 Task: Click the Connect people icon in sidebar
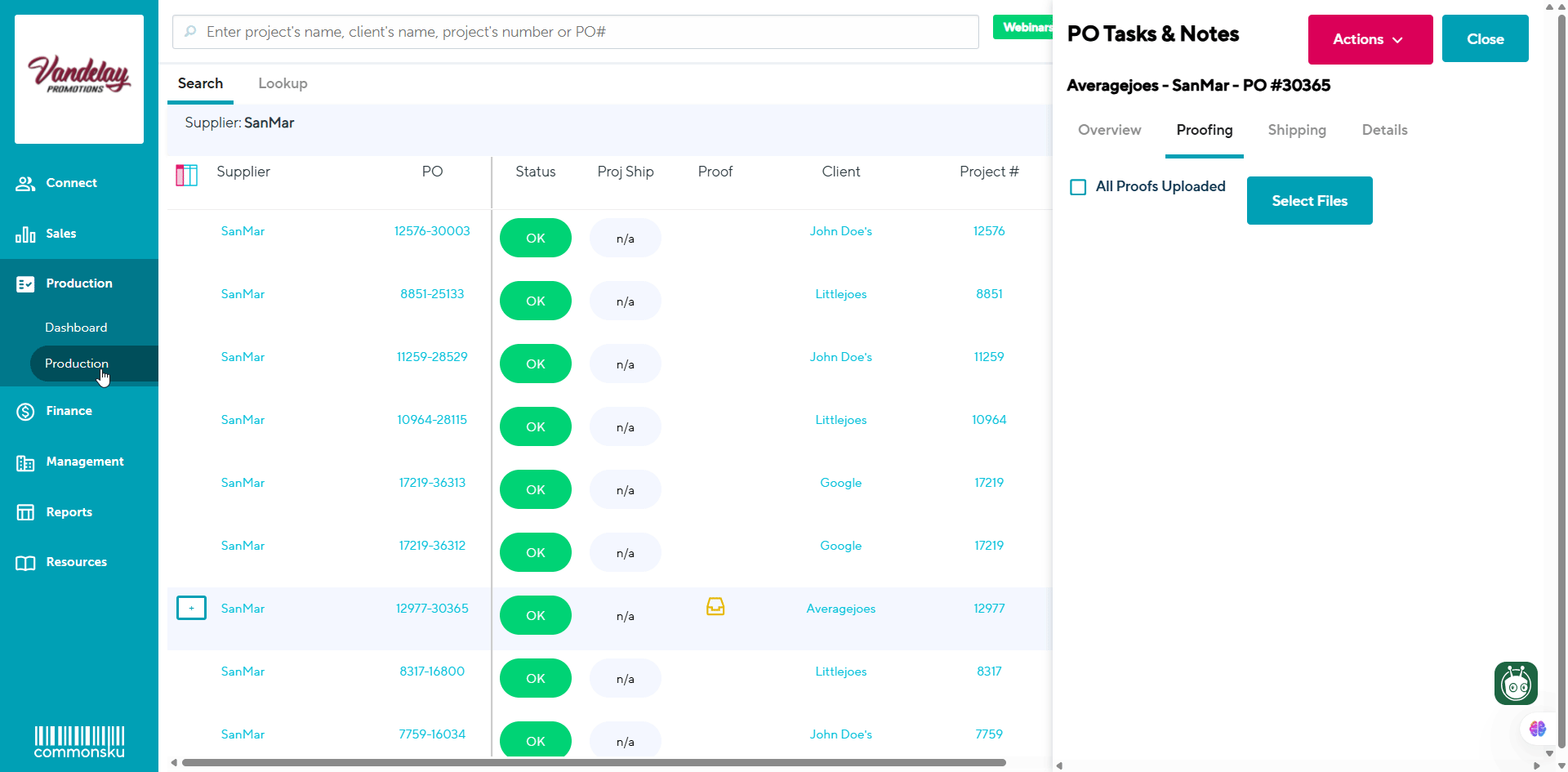click(25, 184)
